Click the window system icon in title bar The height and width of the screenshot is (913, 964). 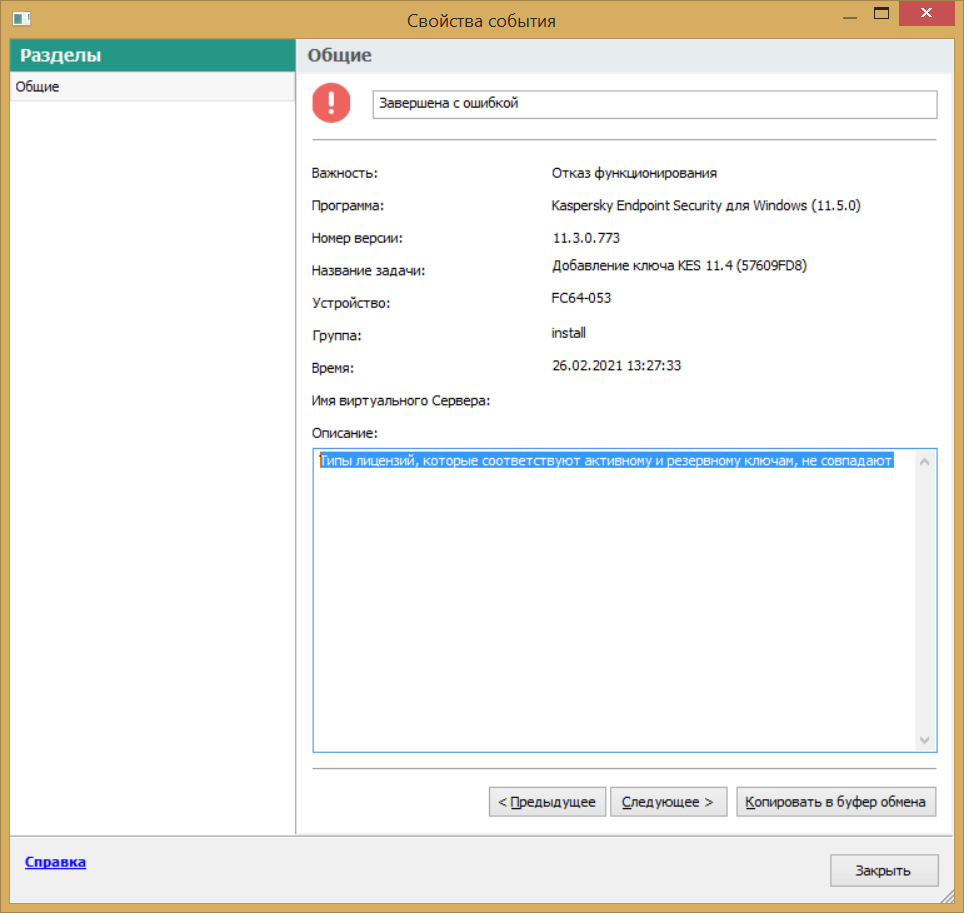(x=22, y=19)
